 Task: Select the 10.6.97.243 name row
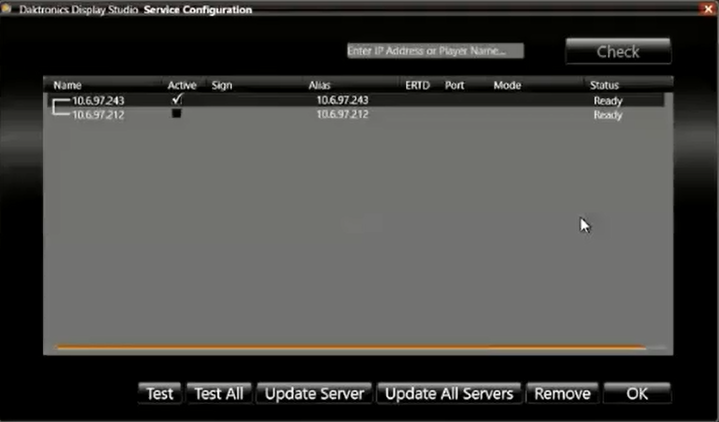pyautogui.click(x=98, y=100)
